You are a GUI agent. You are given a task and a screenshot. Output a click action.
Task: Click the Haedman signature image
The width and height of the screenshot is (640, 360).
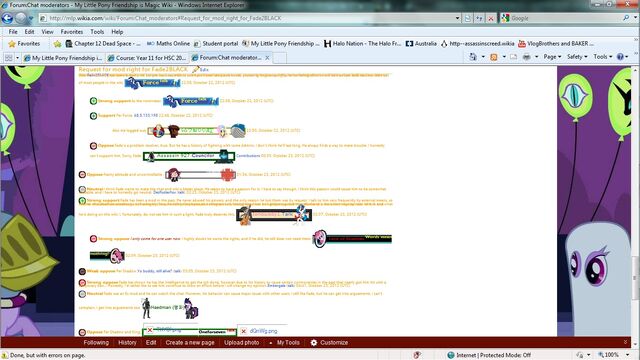[169, 308]
